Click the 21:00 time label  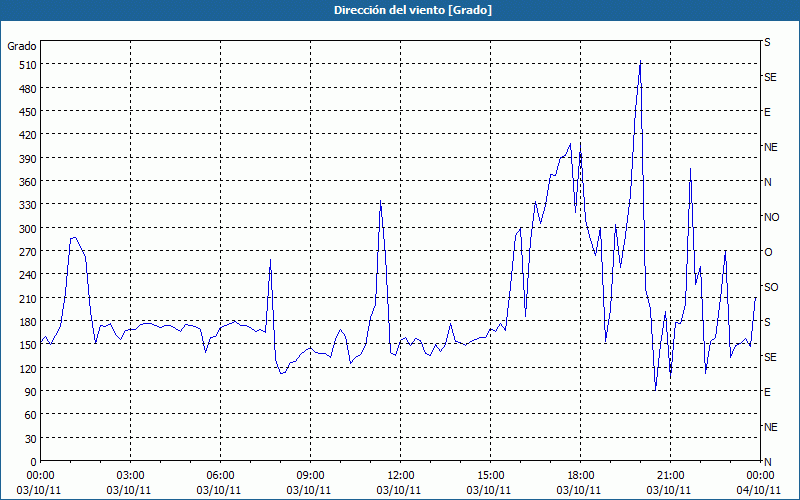pyautogui.click(x=670, y=476)
